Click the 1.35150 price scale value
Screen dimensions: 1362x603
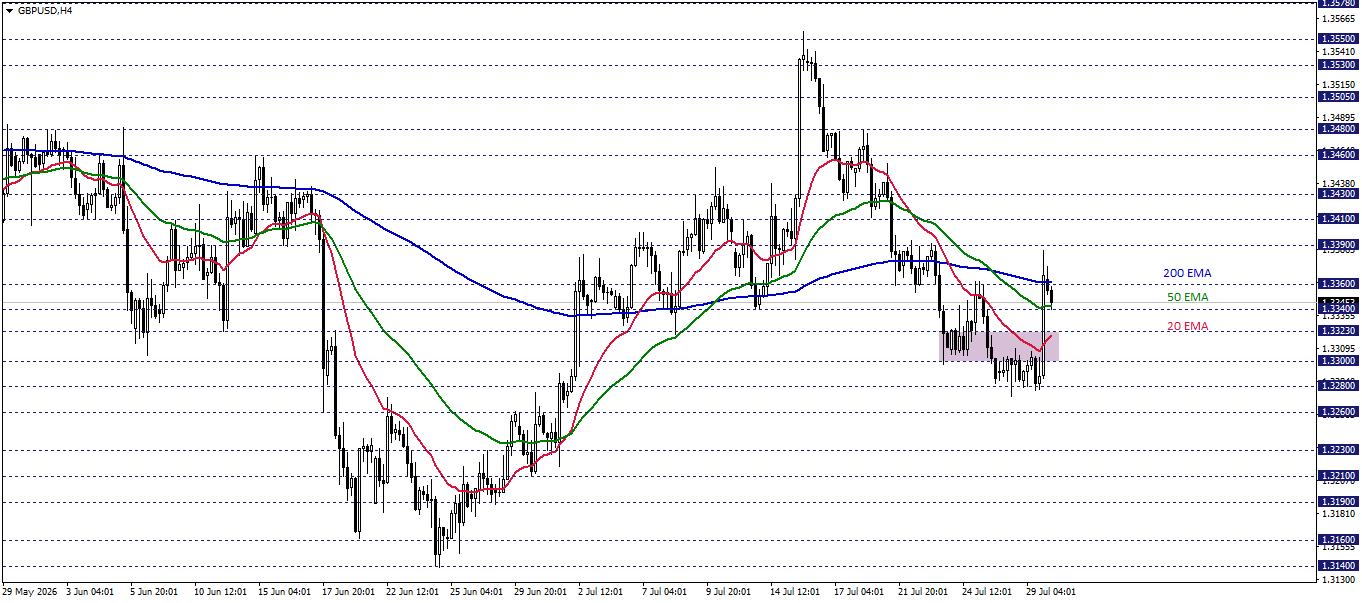(x=1338, y=84)
